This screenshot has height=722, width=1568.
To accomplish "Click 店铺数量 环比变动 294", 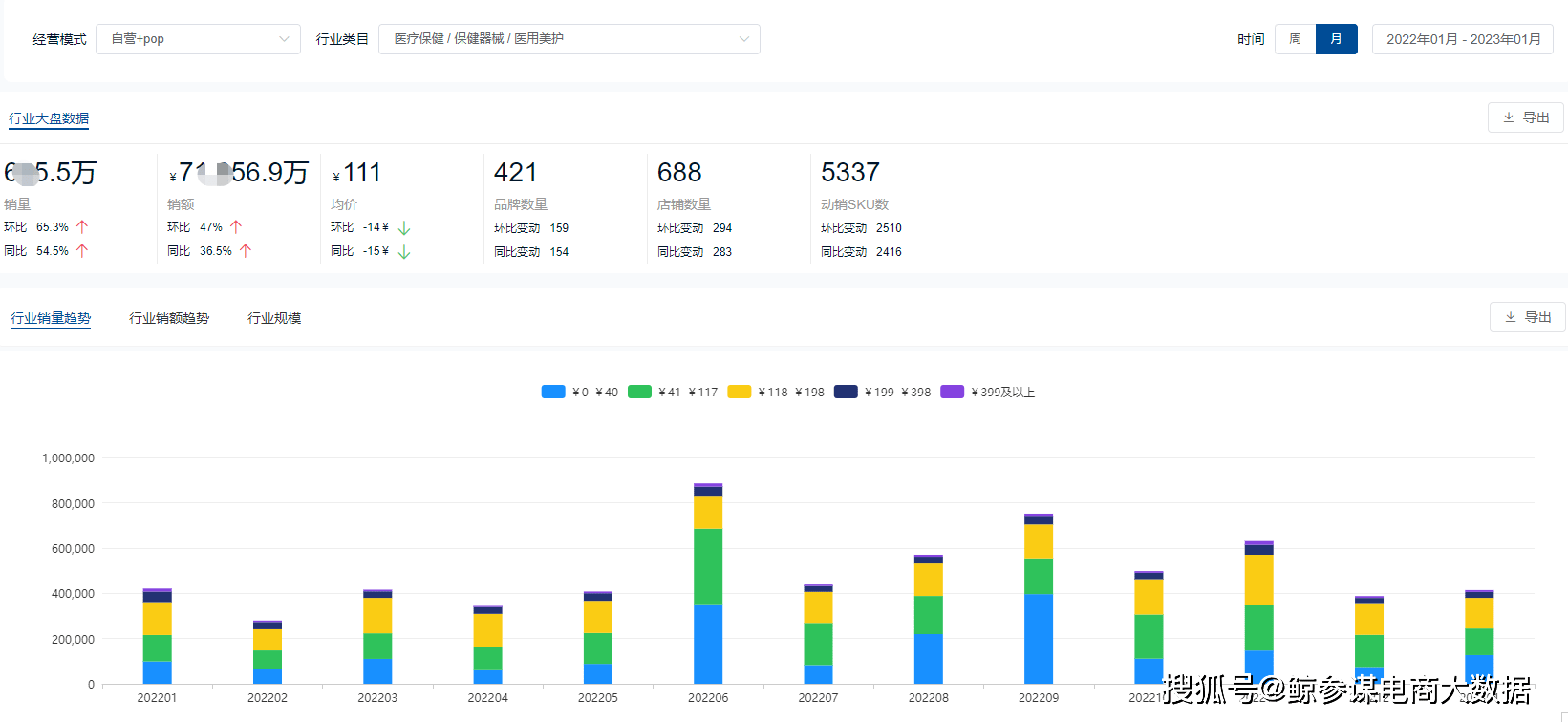I will [x=695, y=228].
